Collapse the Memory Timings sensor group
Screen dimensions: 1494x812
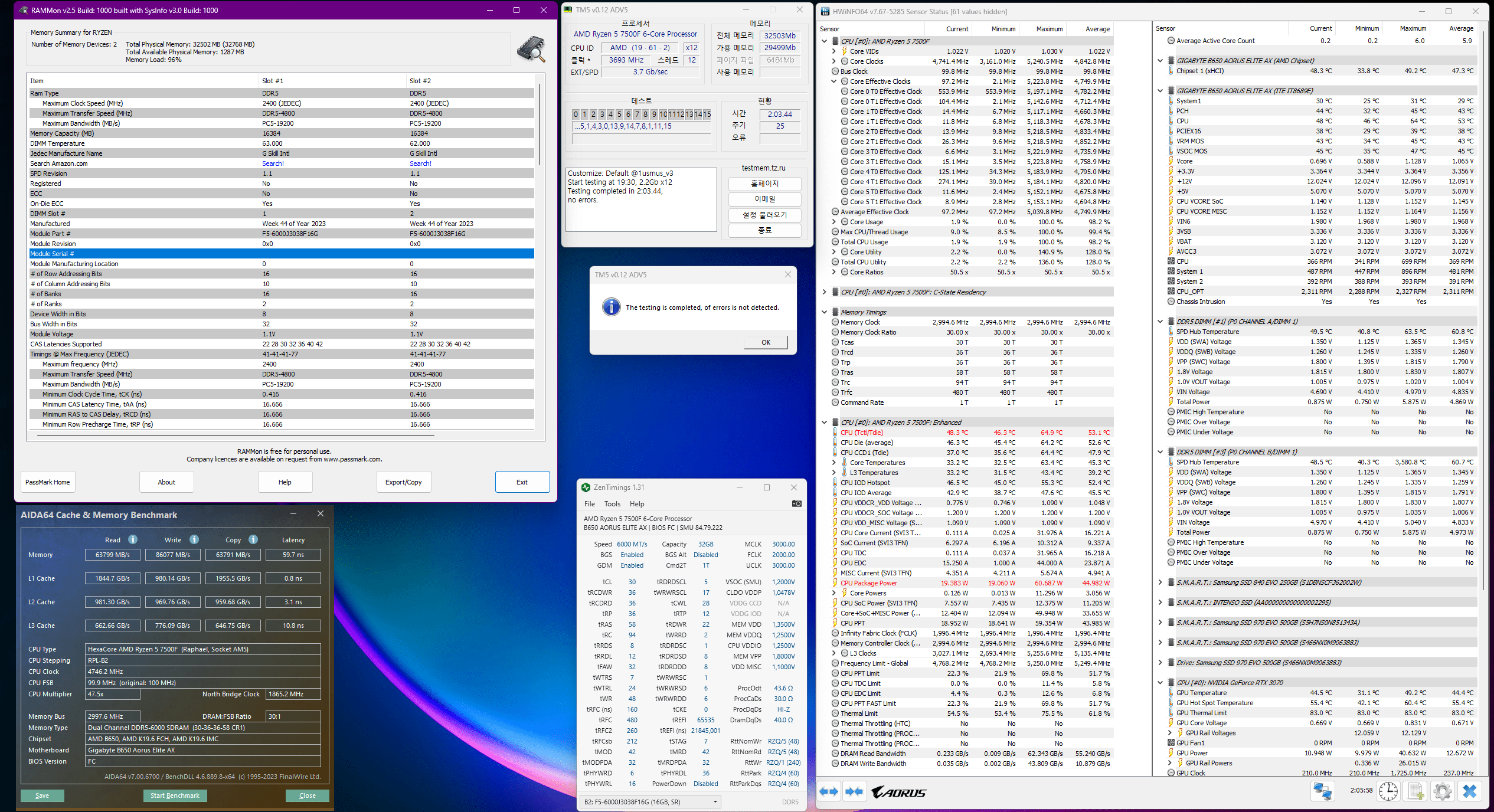(825, 312)
